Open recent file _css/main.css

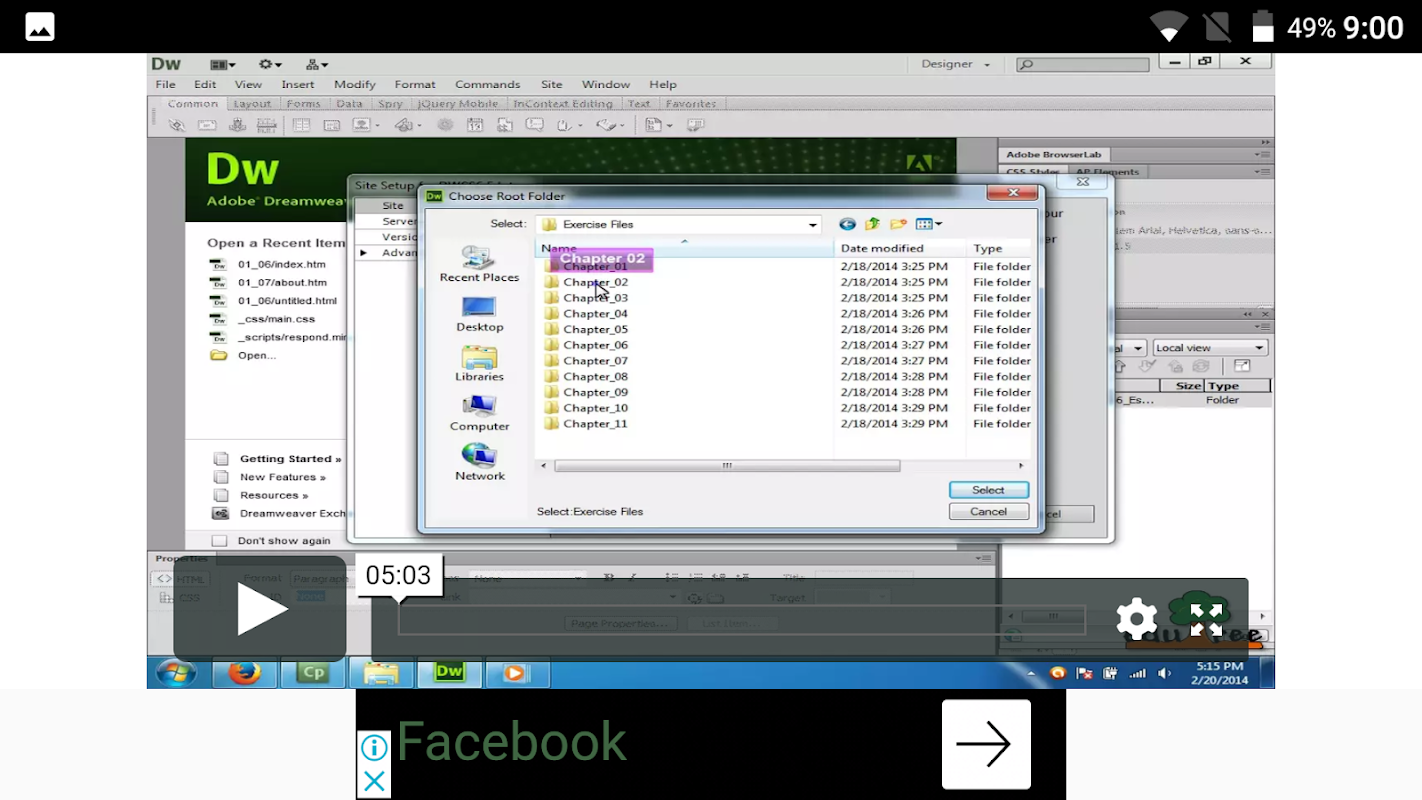pos(276,319)
